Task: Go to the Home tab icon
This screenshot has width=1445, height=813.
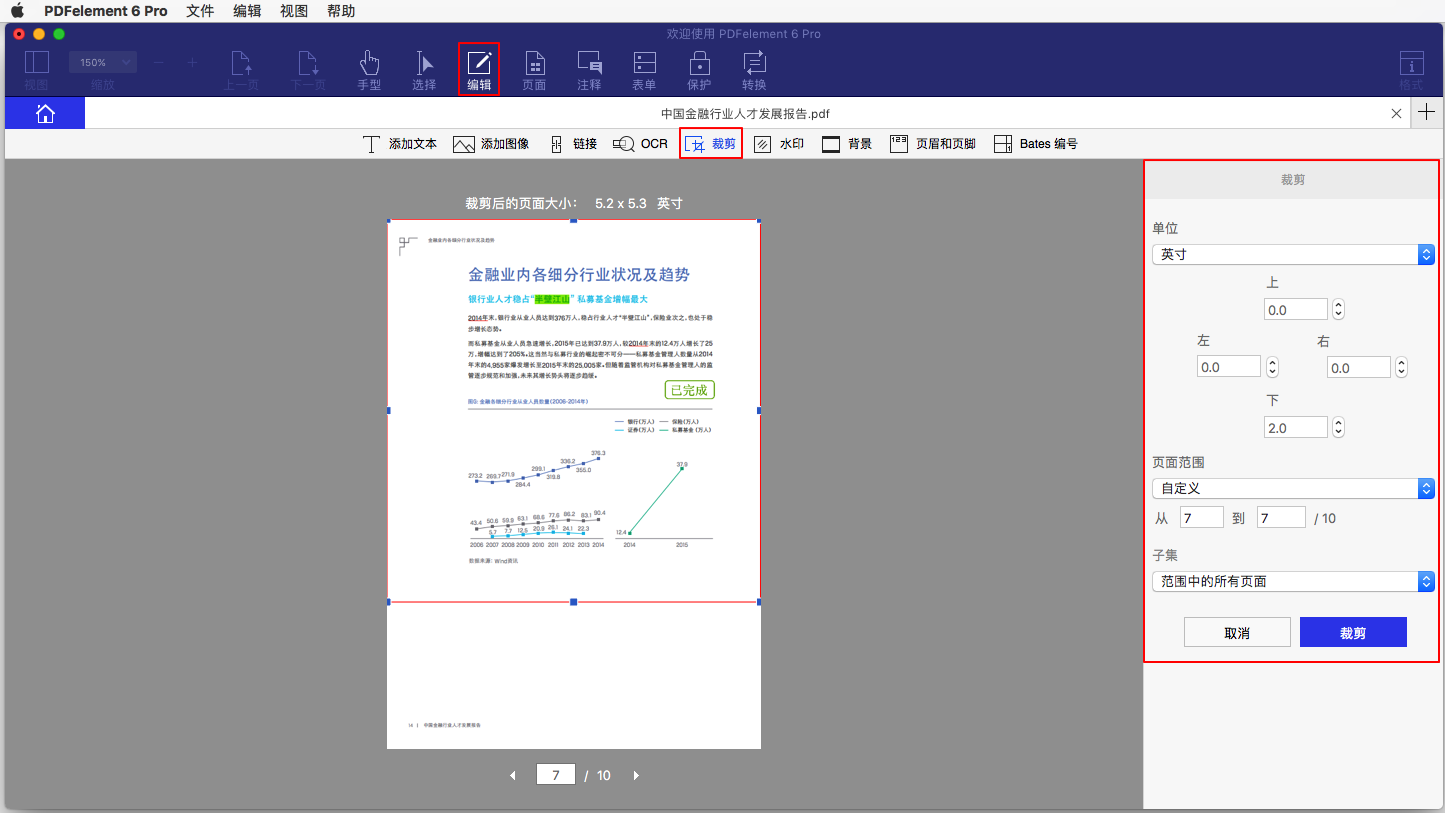Action: [45, 114]
